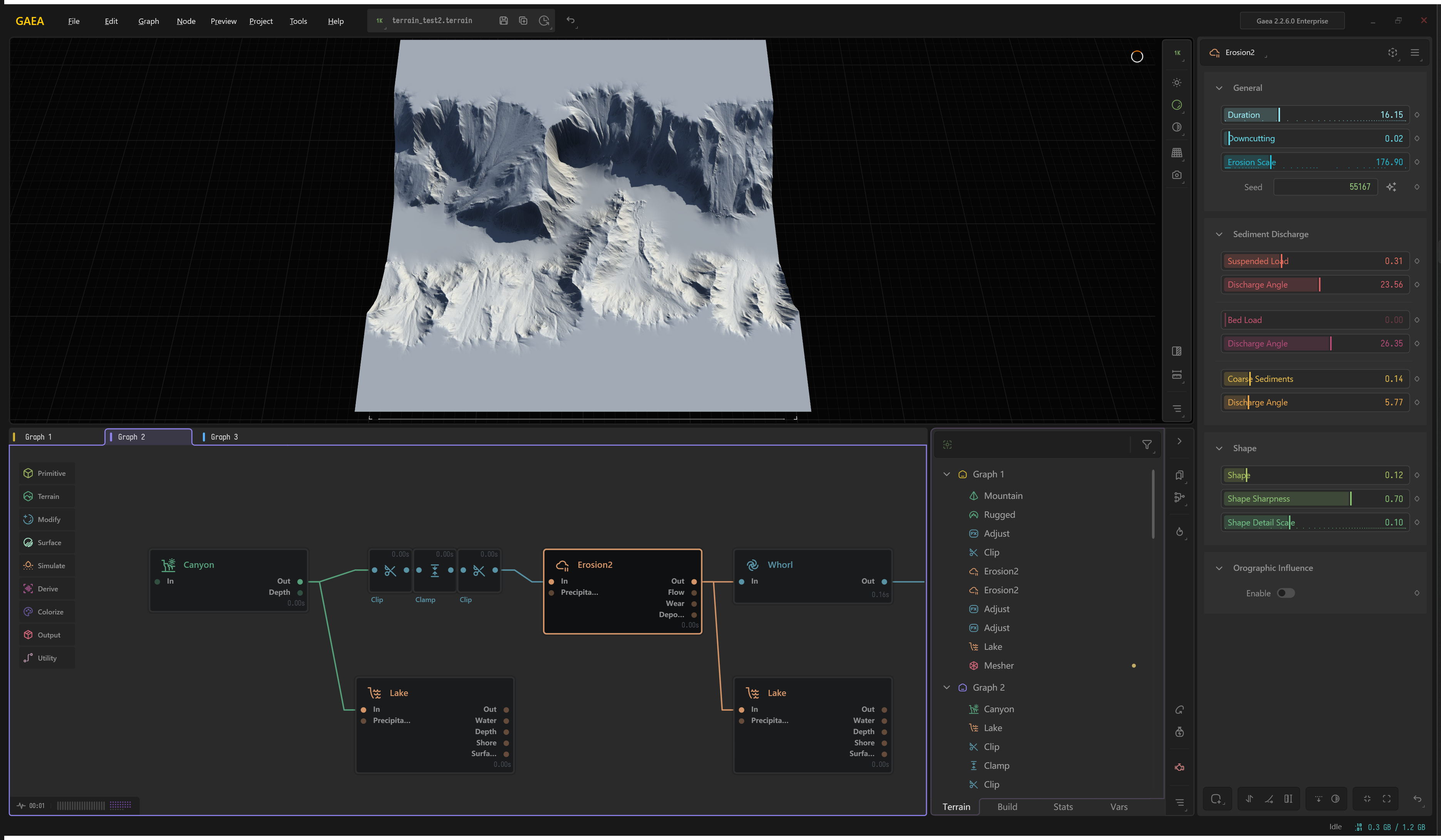Open the Erosion2 properties hamburger menu

coord(1414,53)
